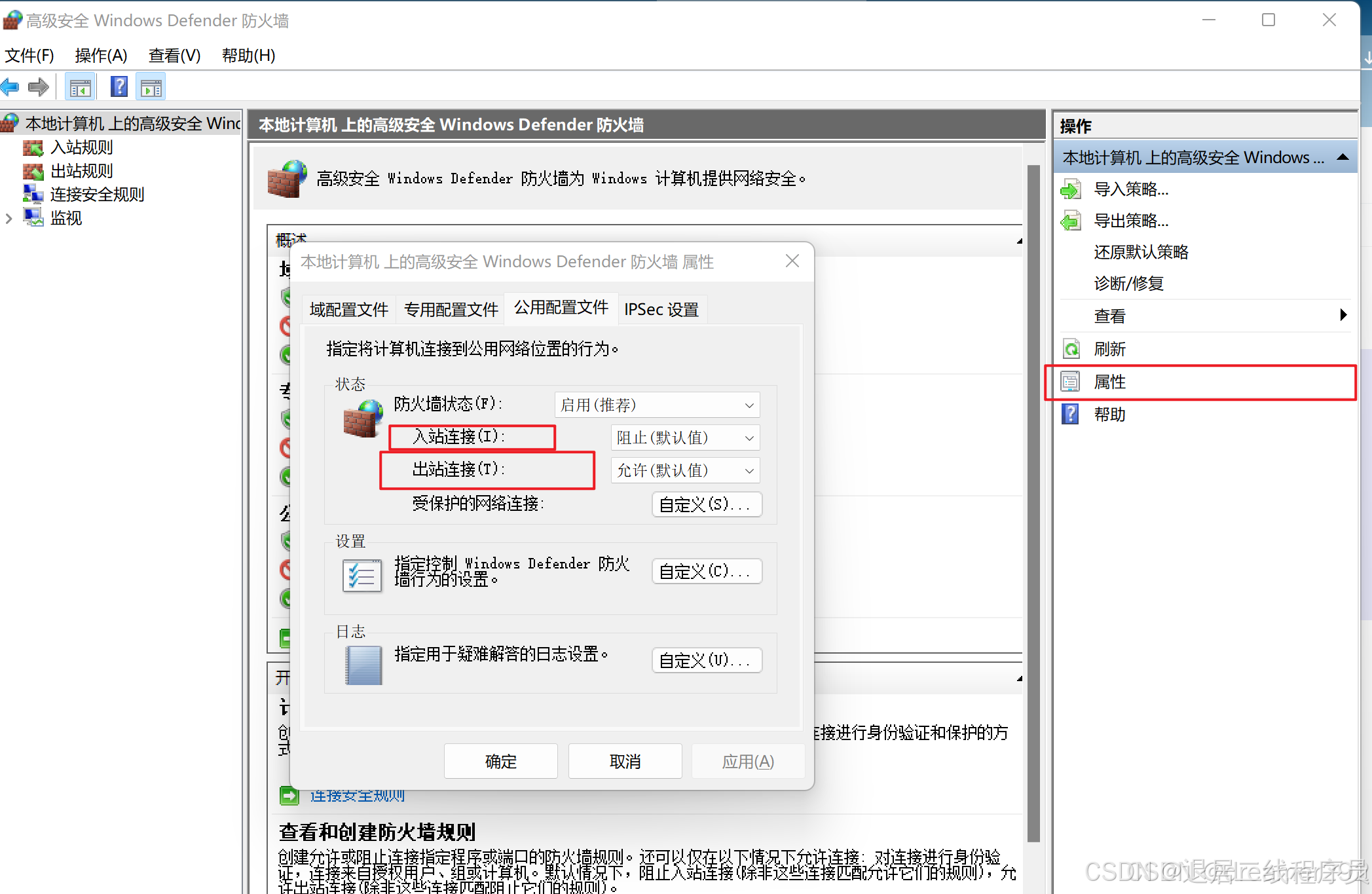Select Outbound Rules (出站规则) tree item

[82, 171]
